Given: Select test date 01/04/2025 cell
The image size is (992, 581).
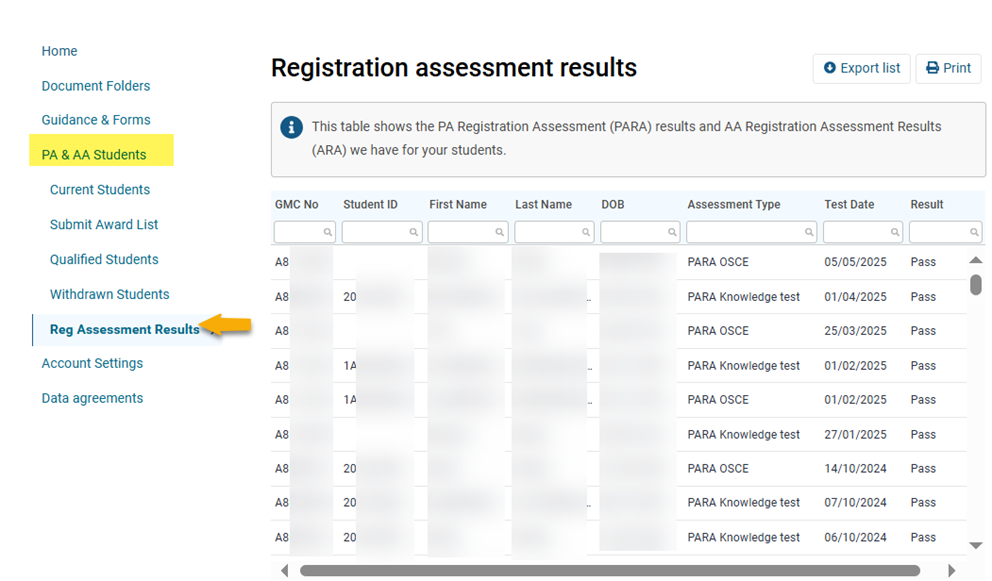Looking at the screenshot, I should click(855, 297).
